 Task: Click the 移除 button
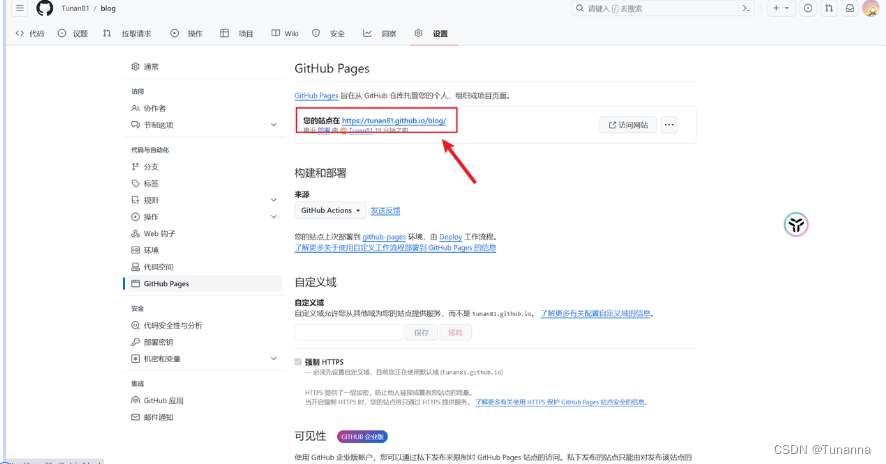click(455, 332)
